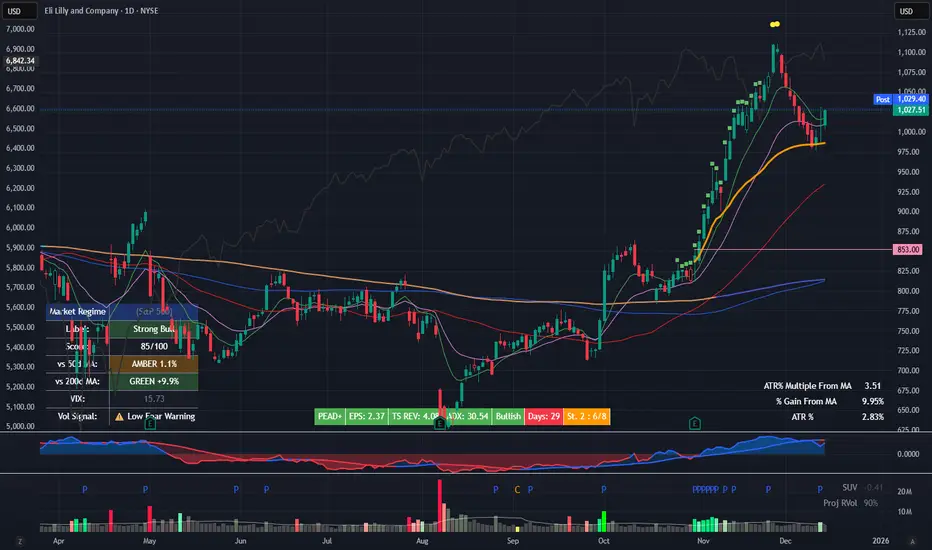The image size is (932, 550).
Task: Click the orange St. 2 : 6/8 cell
Action: (587, 416)
